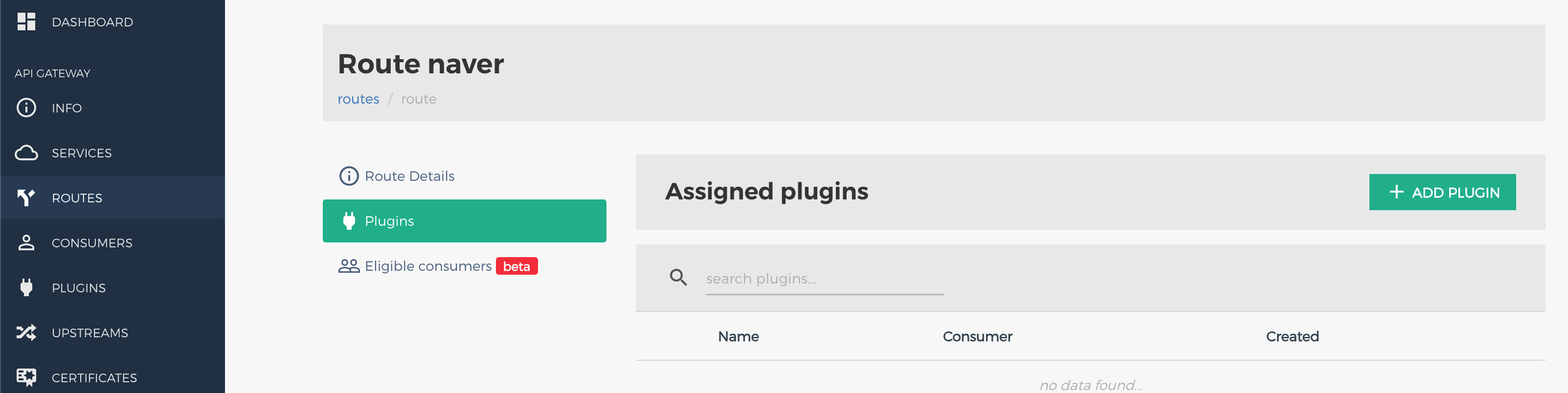Sort by the Consumer column header
This screenshot has width=1568, height=393.
tap(977, 336)
